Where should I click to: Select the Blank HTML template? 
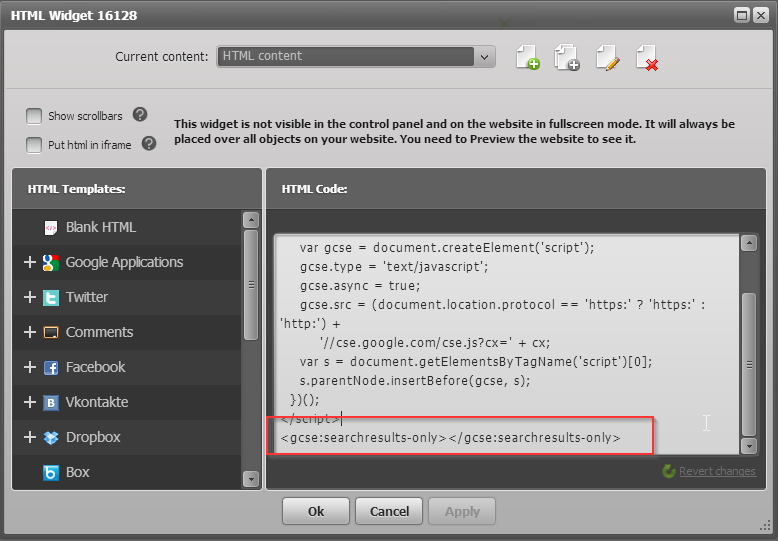101,227
